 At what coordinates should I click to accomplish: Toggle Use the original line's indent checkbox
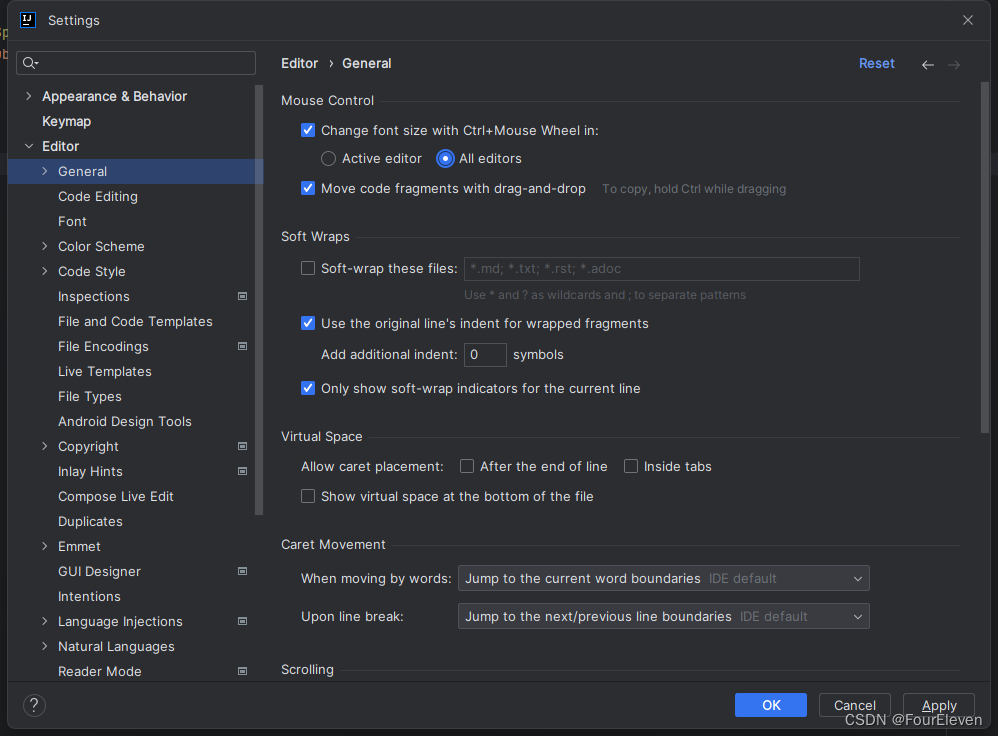coord(308,323)
